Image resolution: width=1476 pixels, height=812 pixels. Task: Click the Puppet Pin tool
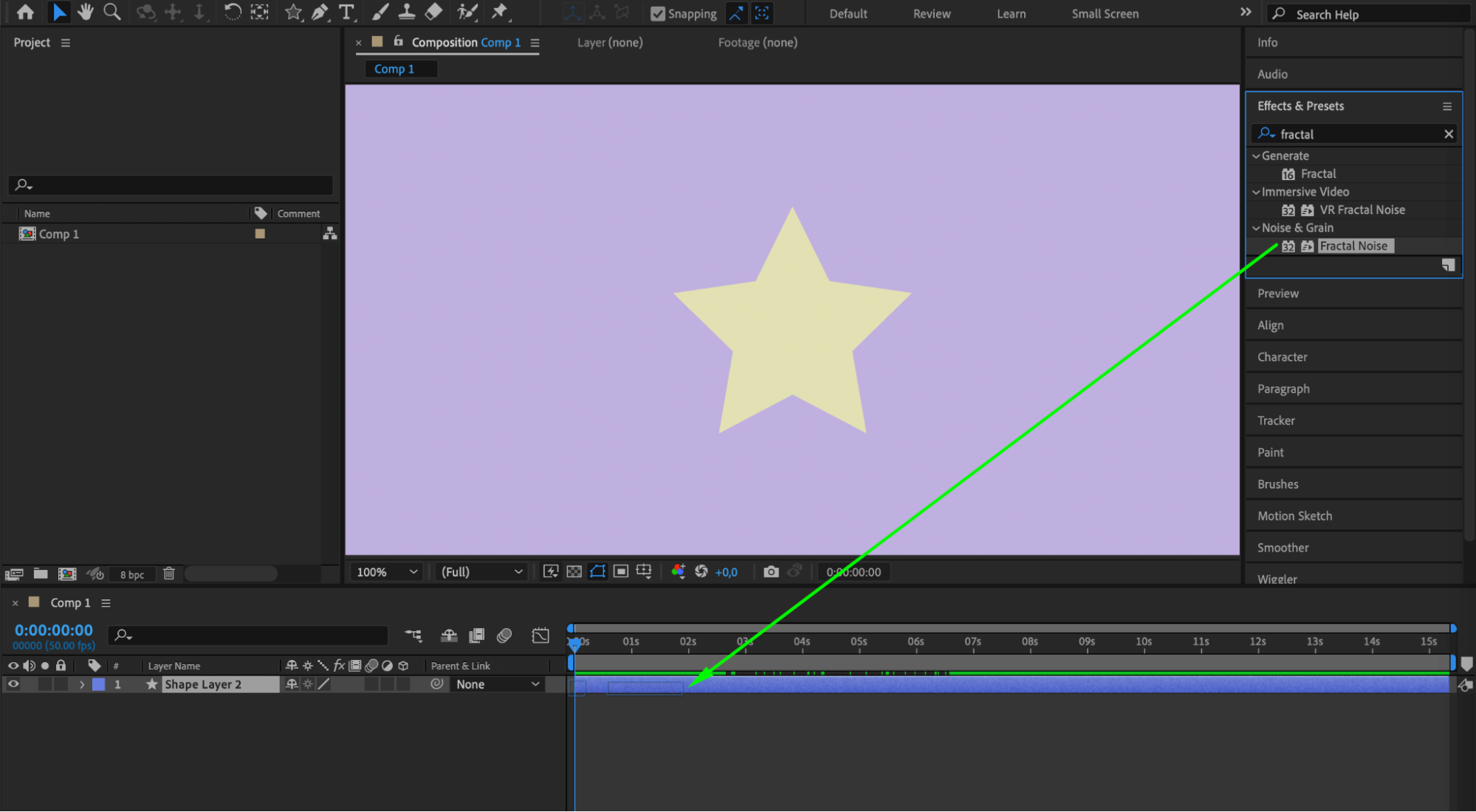500,12
